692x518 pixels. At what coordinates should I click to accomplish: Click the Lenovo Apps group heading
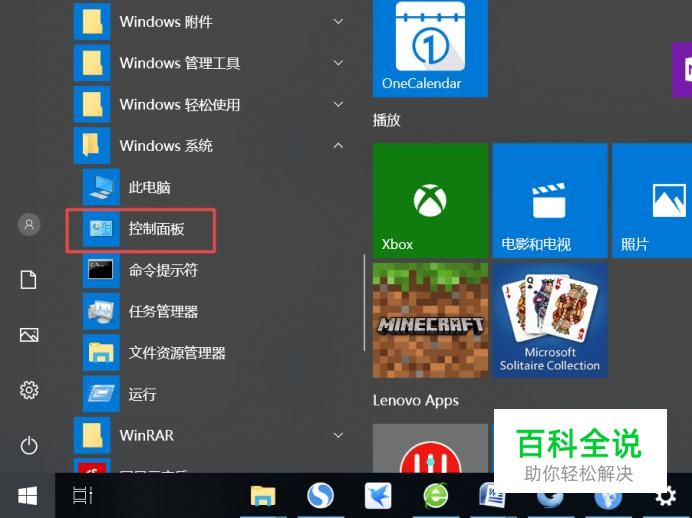[x=415, y=401]
